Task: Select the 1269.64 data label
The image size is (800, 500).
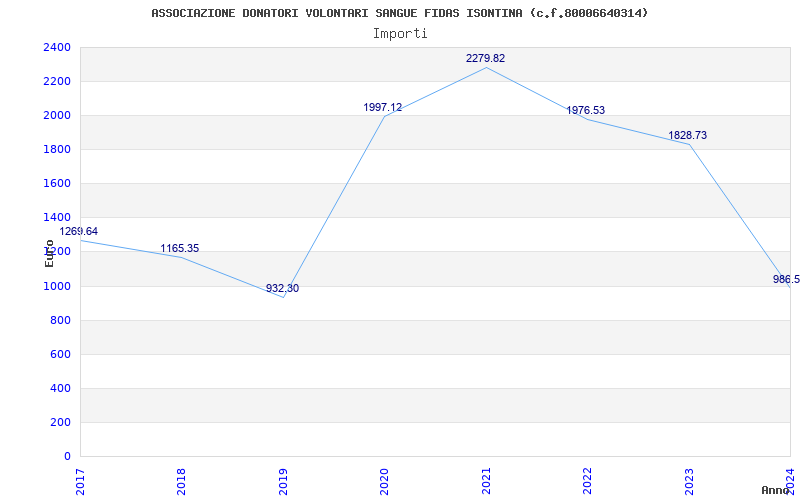Action: click(x=79, y=231)
